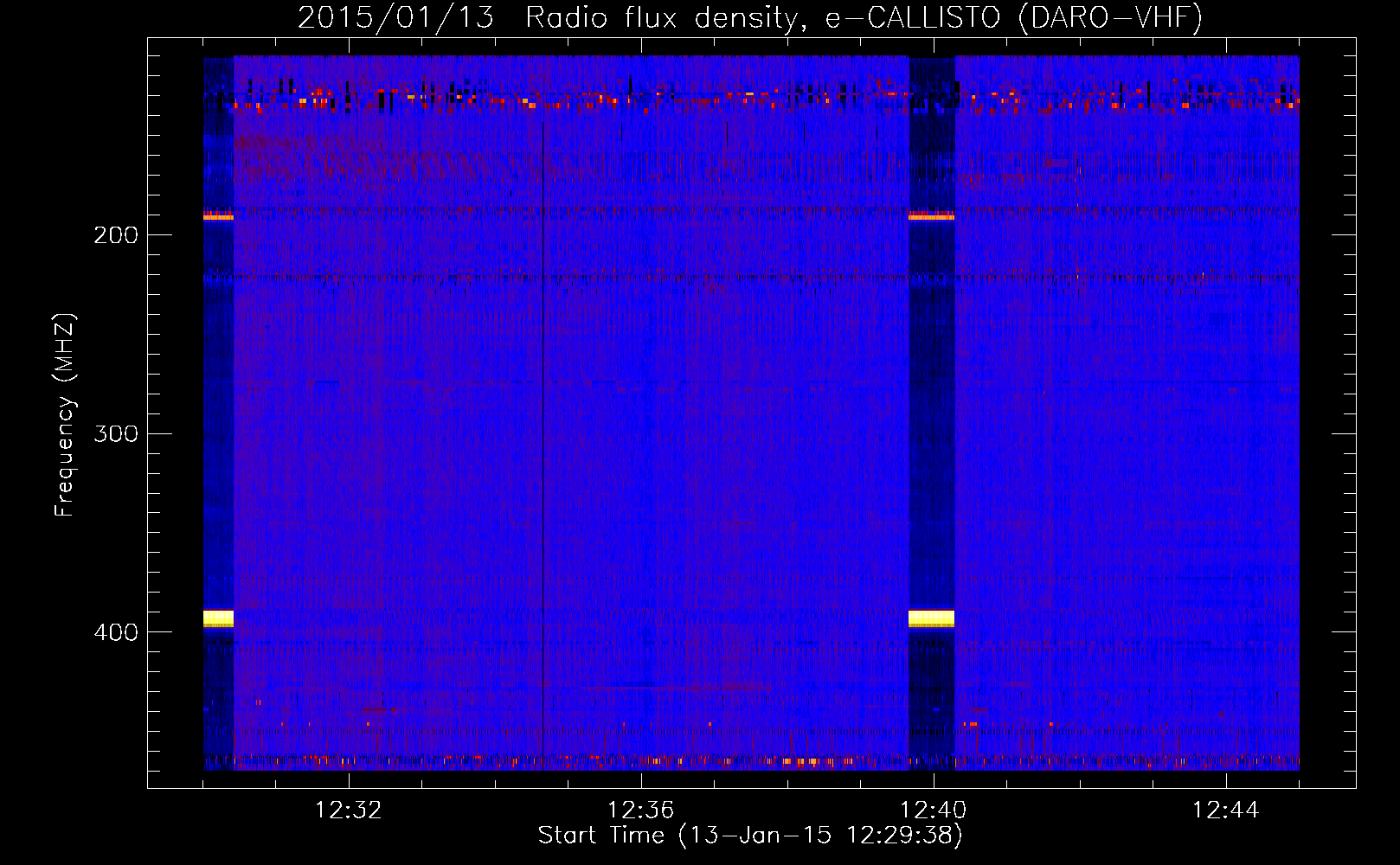The image size is (1400, 865).
Task: Click the 12:40 time tick label
Action: click(x=933, y=811)
